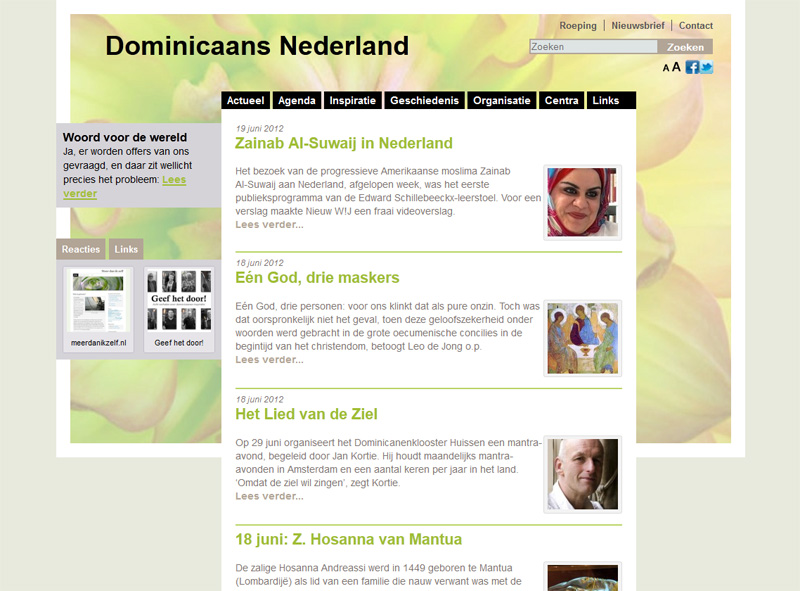The height and width of the screenshot is (591, 800).
Task: Open the Twitter bird icon link
Action: point(706,67)
